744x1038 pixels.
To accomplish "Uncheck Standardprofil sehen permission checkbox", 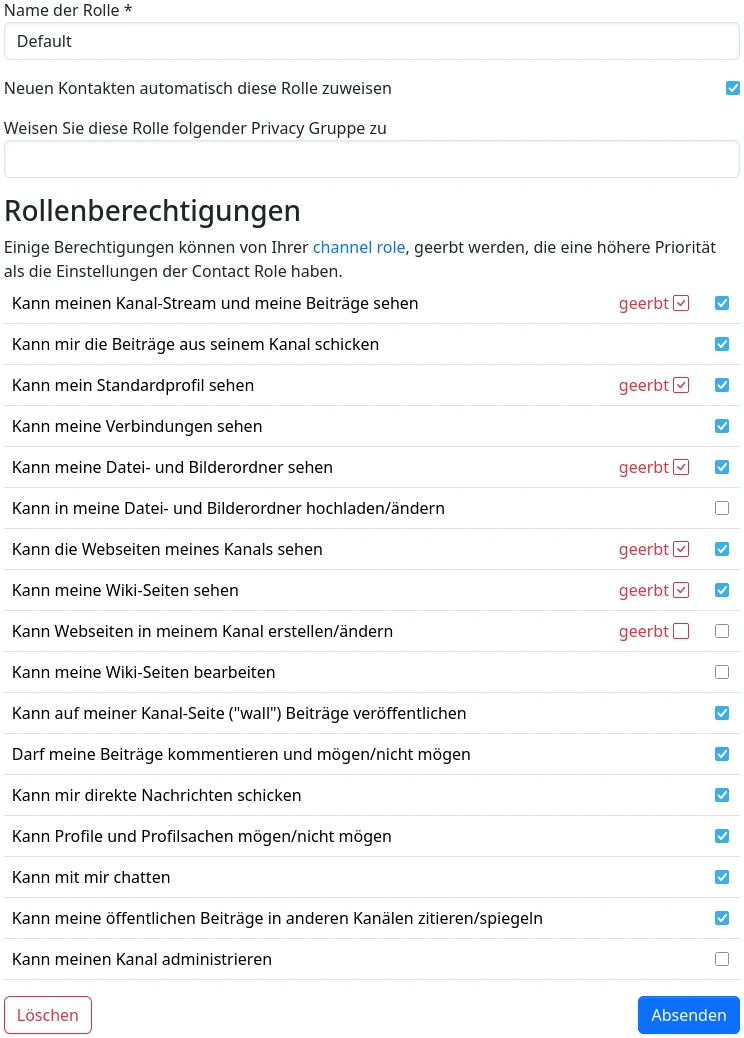I will (722, 385).
